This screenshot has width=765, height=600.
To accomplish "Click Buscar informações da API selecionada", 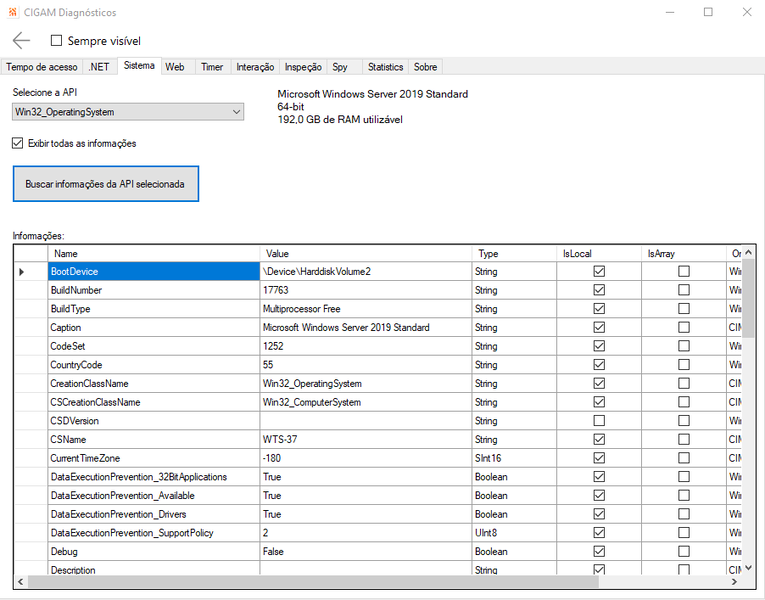I will (x=106, y=184).
